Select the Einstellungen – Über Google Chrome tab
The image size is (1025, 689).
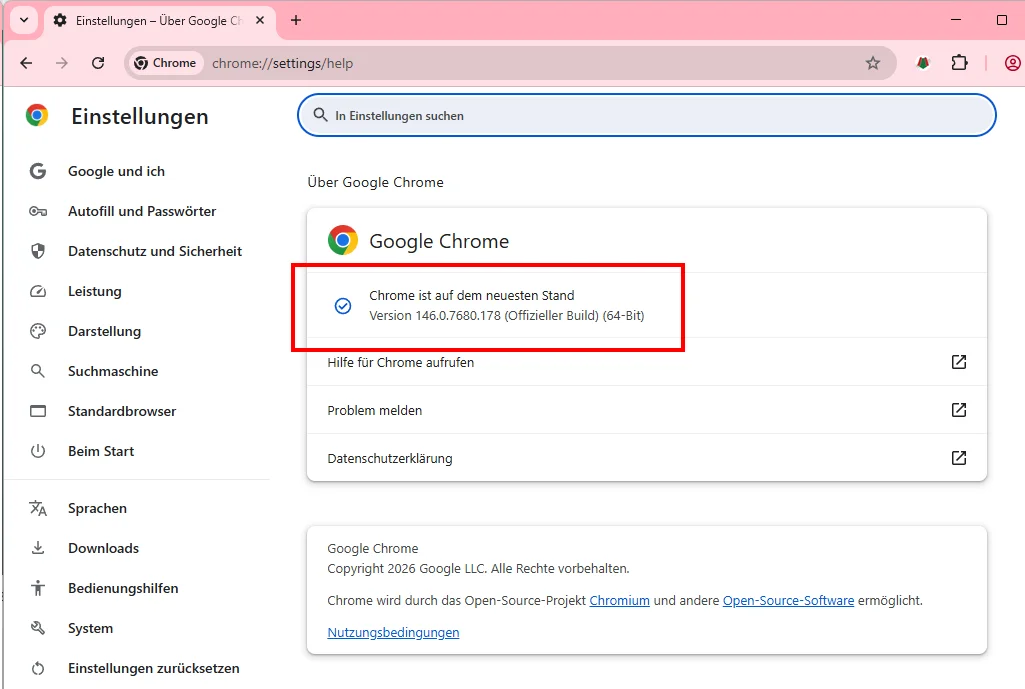(x=161, y=21)
